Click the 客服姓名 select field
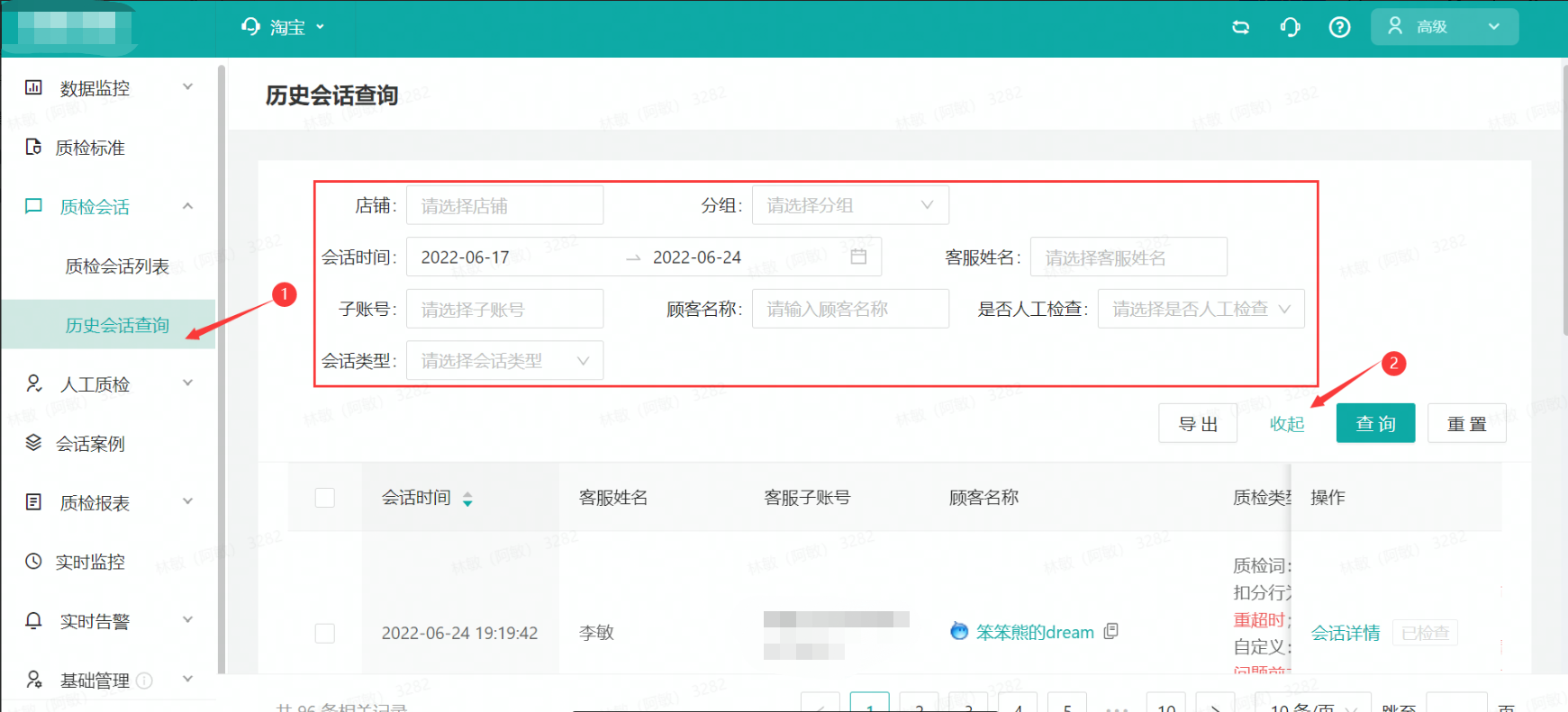This screenshot has height=712, width=1568. [1128, 257]
